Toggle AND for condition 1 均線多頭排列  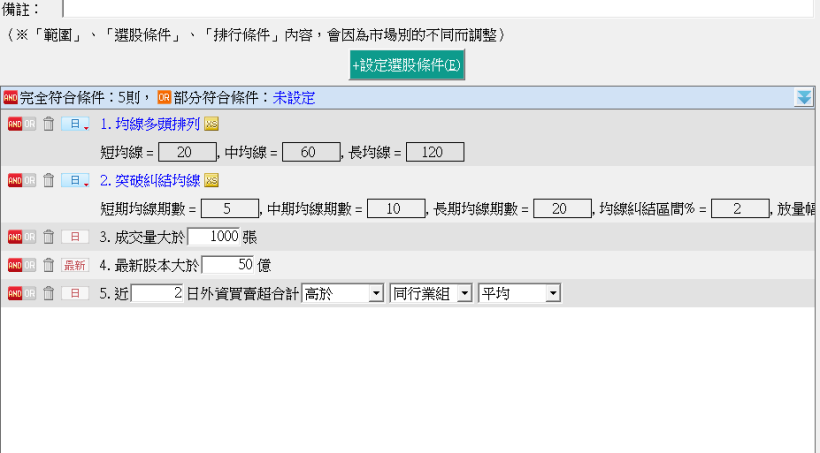point(15,124)
